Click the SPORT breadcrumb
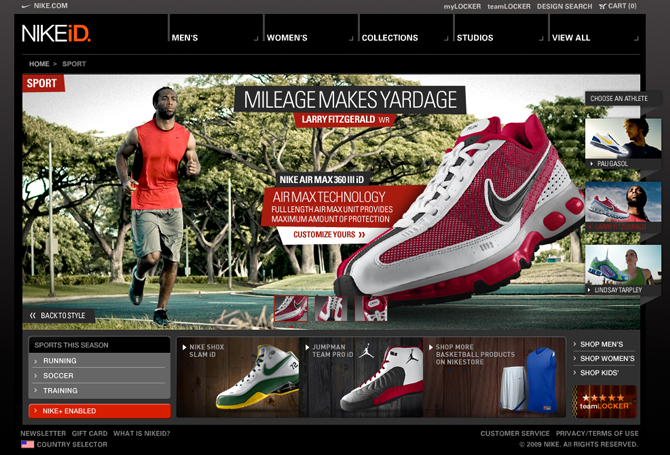The width and height of the screenshot is (670, 455). coord(74,64)
